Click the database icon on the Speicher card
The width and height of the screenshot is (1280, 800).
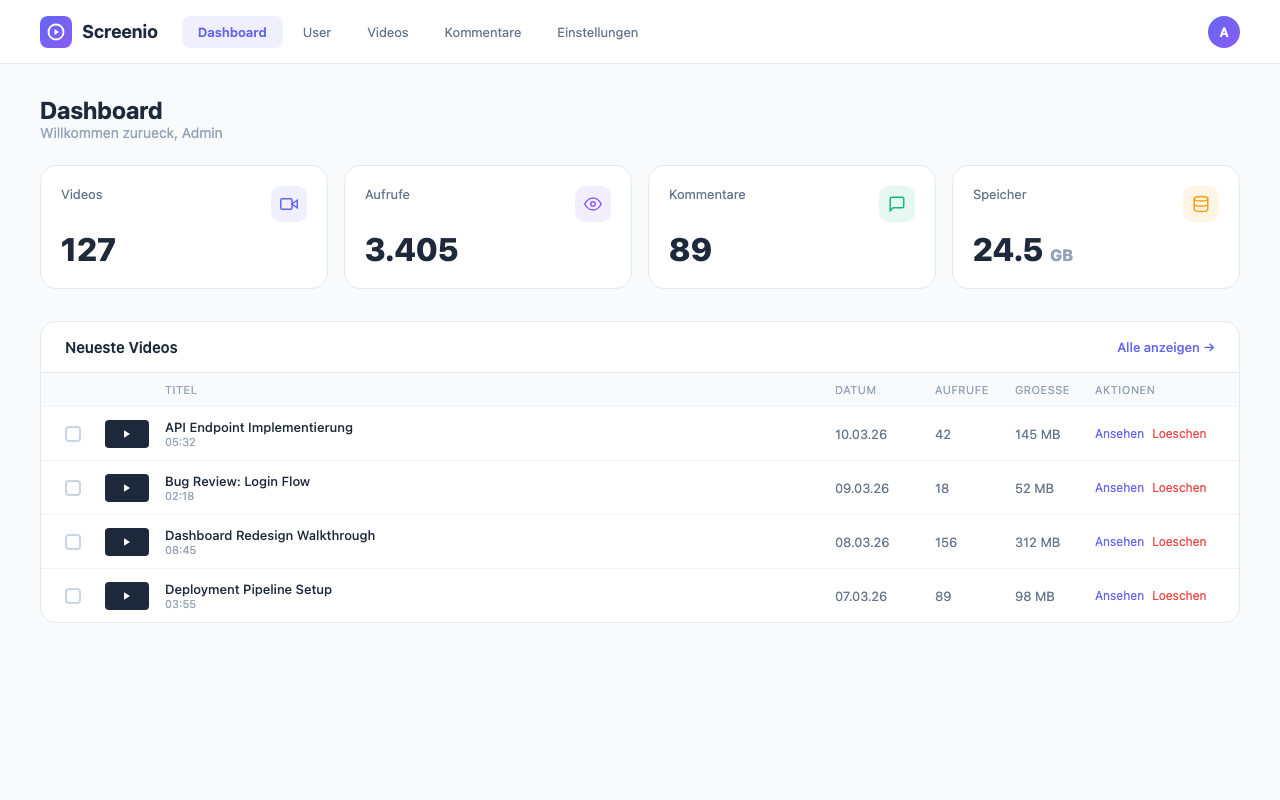1201,204
